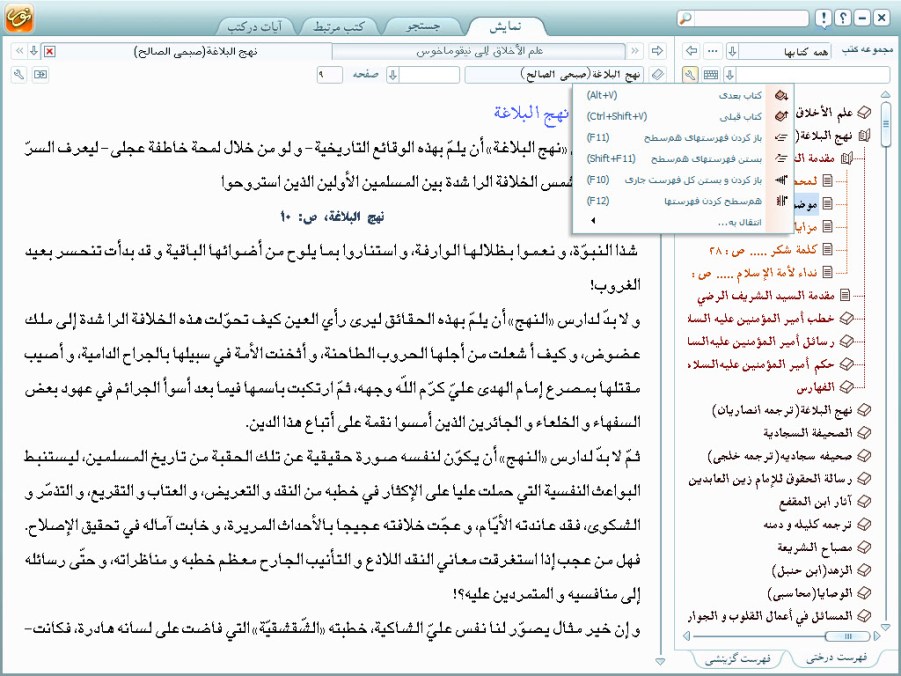Select حكم أمير المؤمنين tree item
This screenshot has width=901, height=676.
tap(760, 364)
